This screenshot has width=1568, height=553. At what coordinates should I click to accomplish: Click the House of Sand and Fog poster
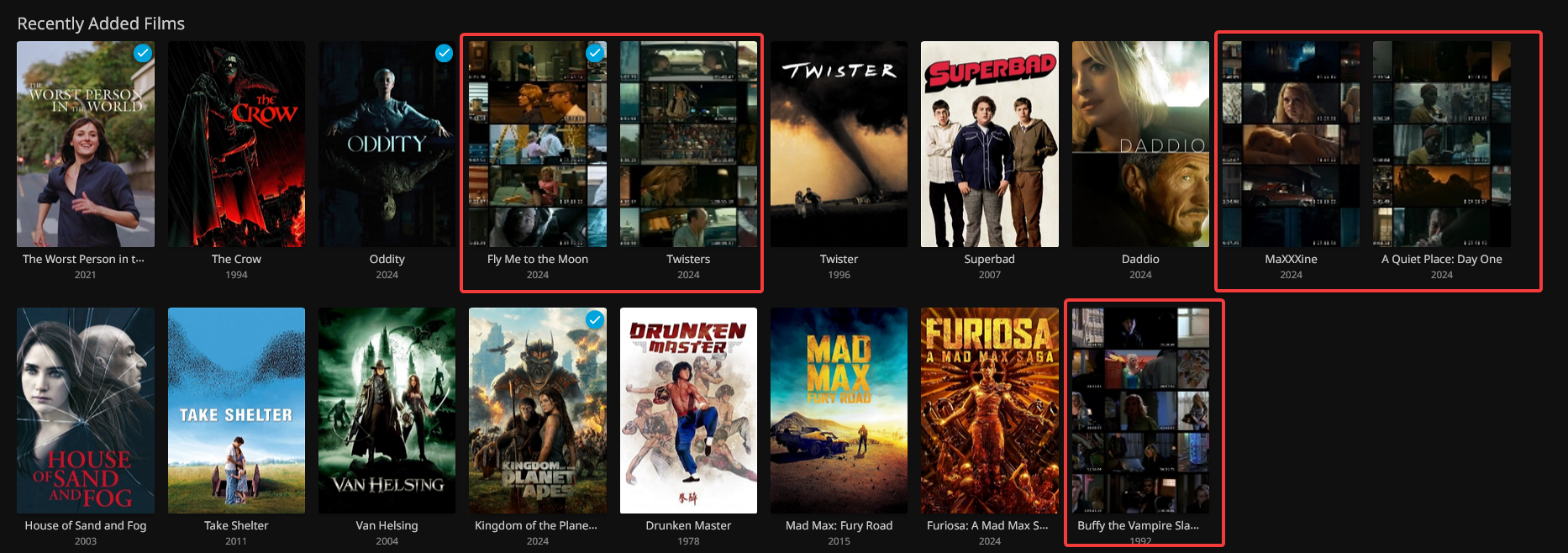pos(86,410)
